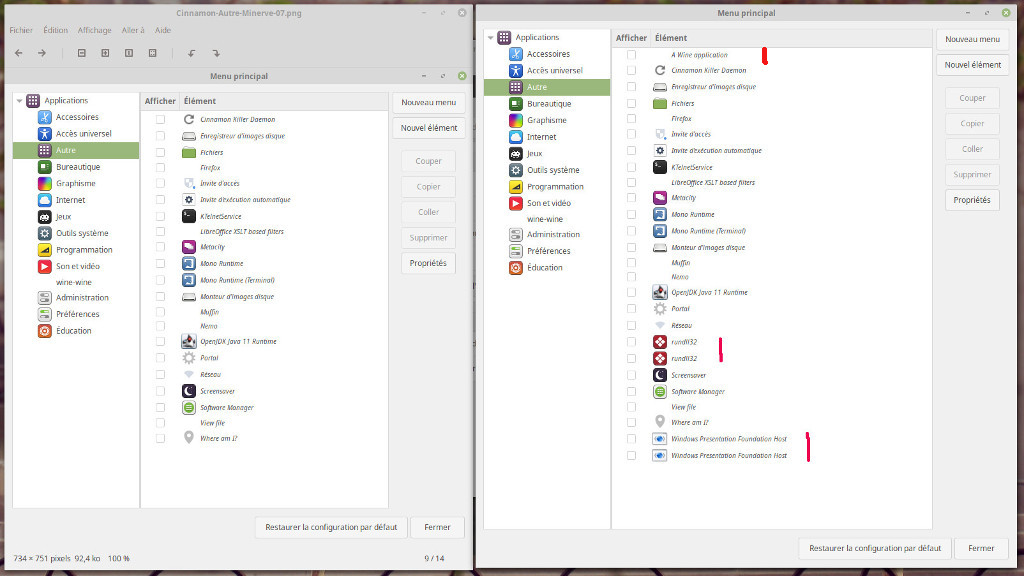The width and height of the screenshot is (1024, 576).
Task: Tick the checkbox for the first rundll32
Action: (x=631, y=342)
